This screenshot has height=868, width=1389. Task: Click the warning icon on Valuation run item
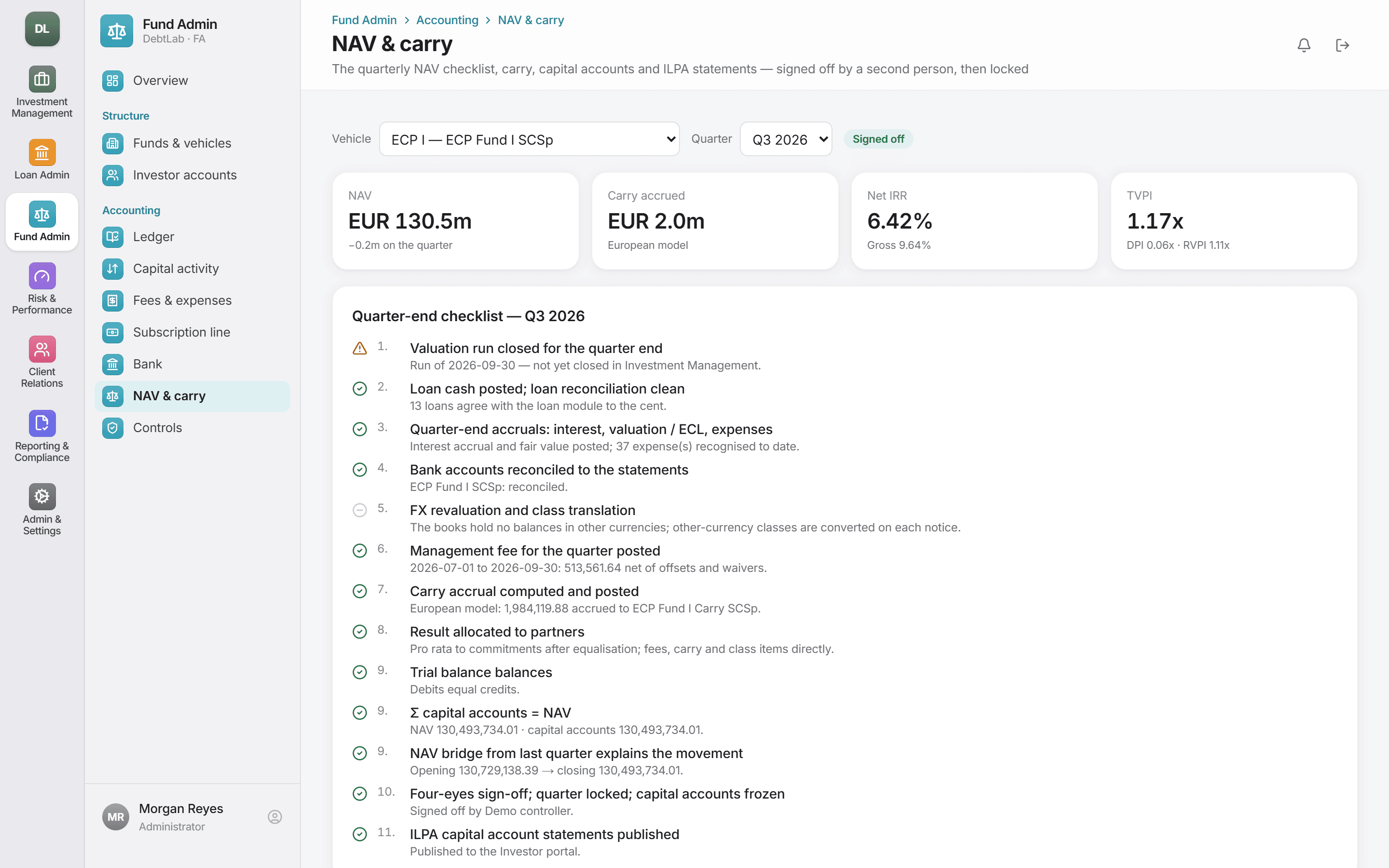tap(359, 349)
